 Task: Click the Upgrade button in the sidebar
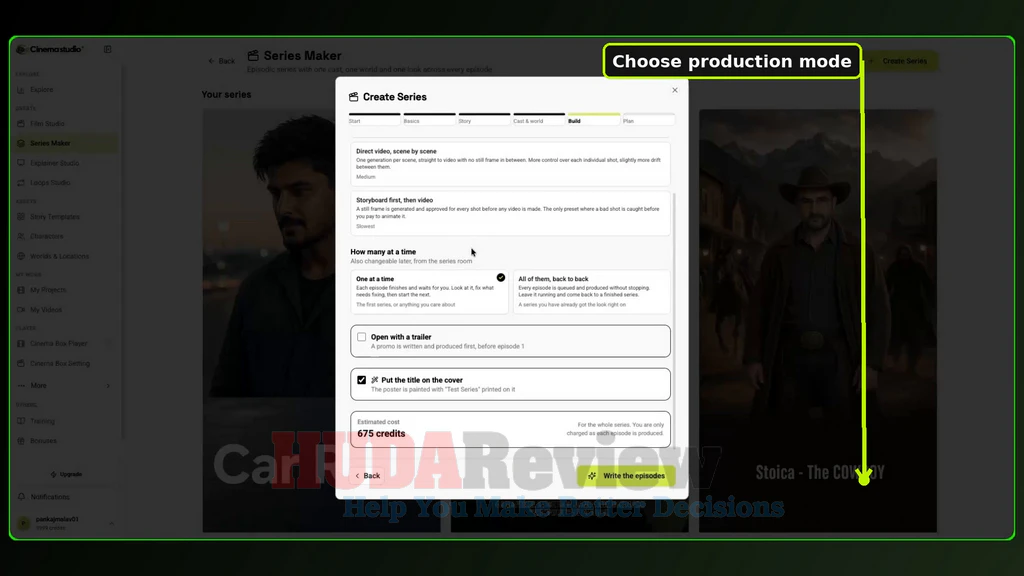coord(67,474)
